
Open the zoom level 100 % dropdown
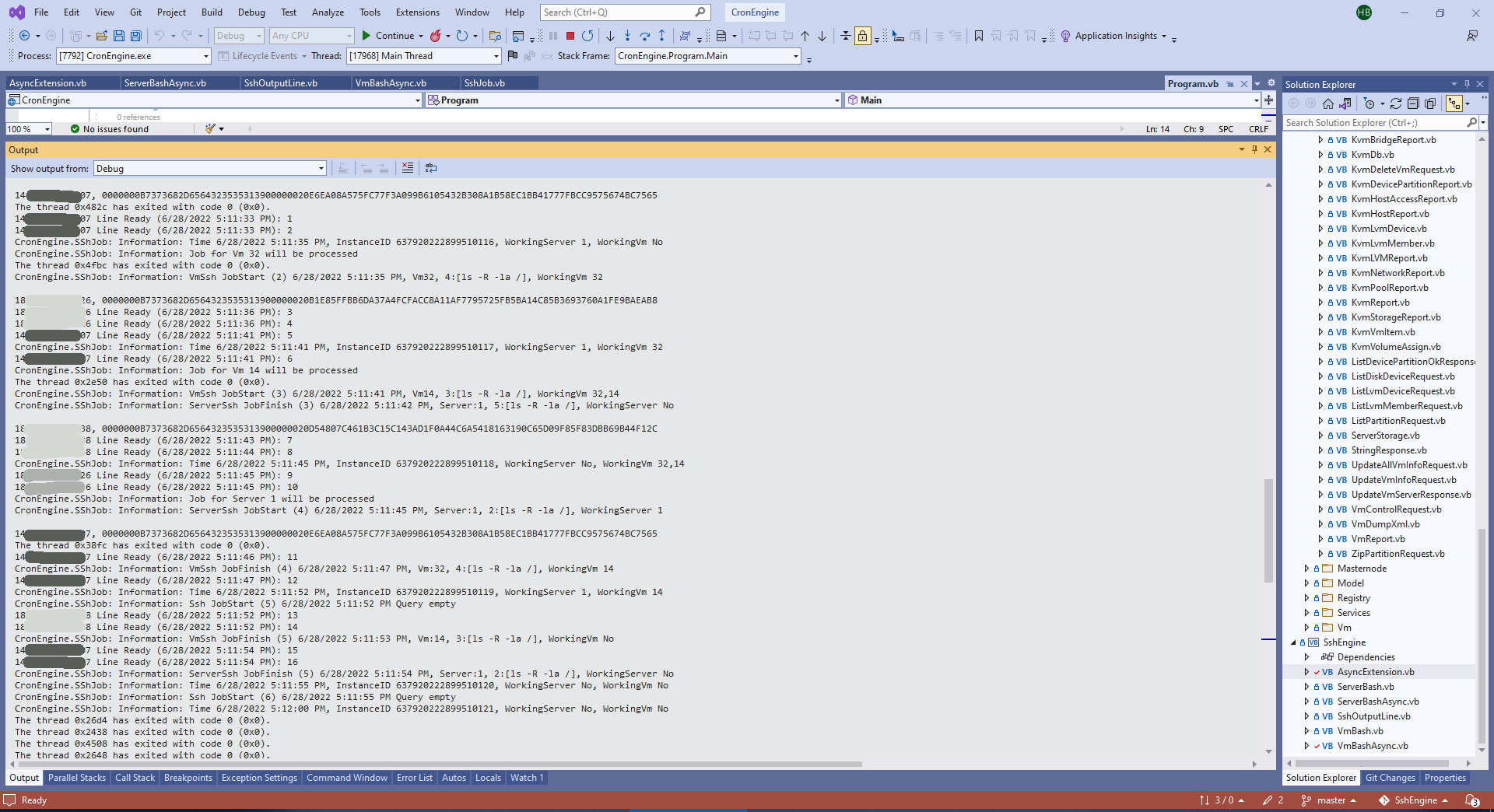(x=29, y=129)
